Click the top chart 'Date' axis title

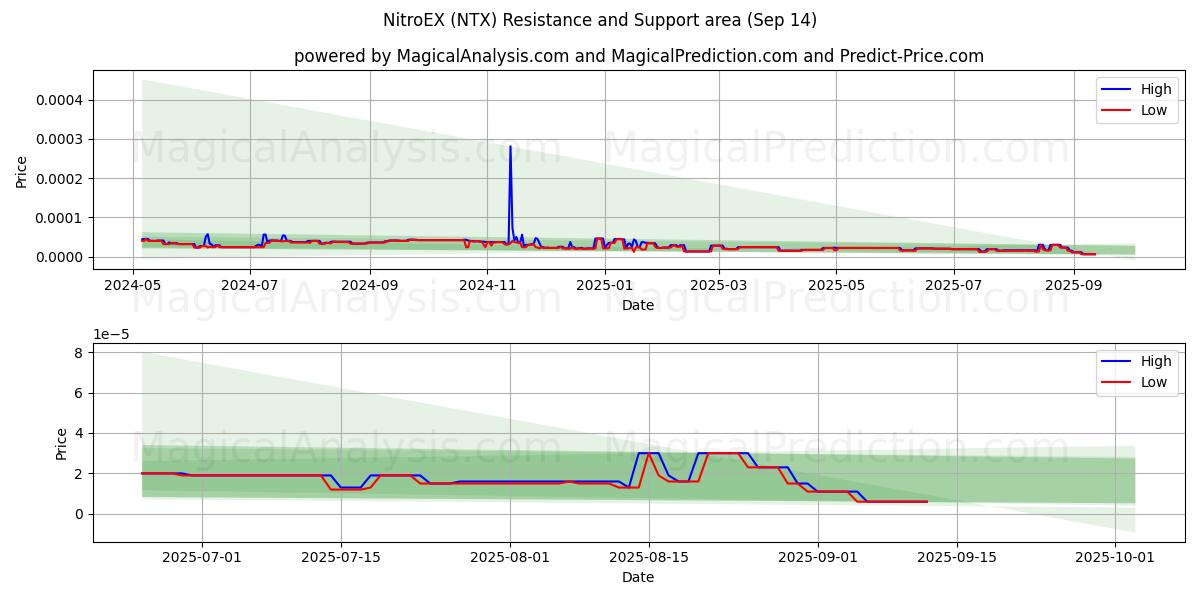pyautogui.click(x=638, y=305)
